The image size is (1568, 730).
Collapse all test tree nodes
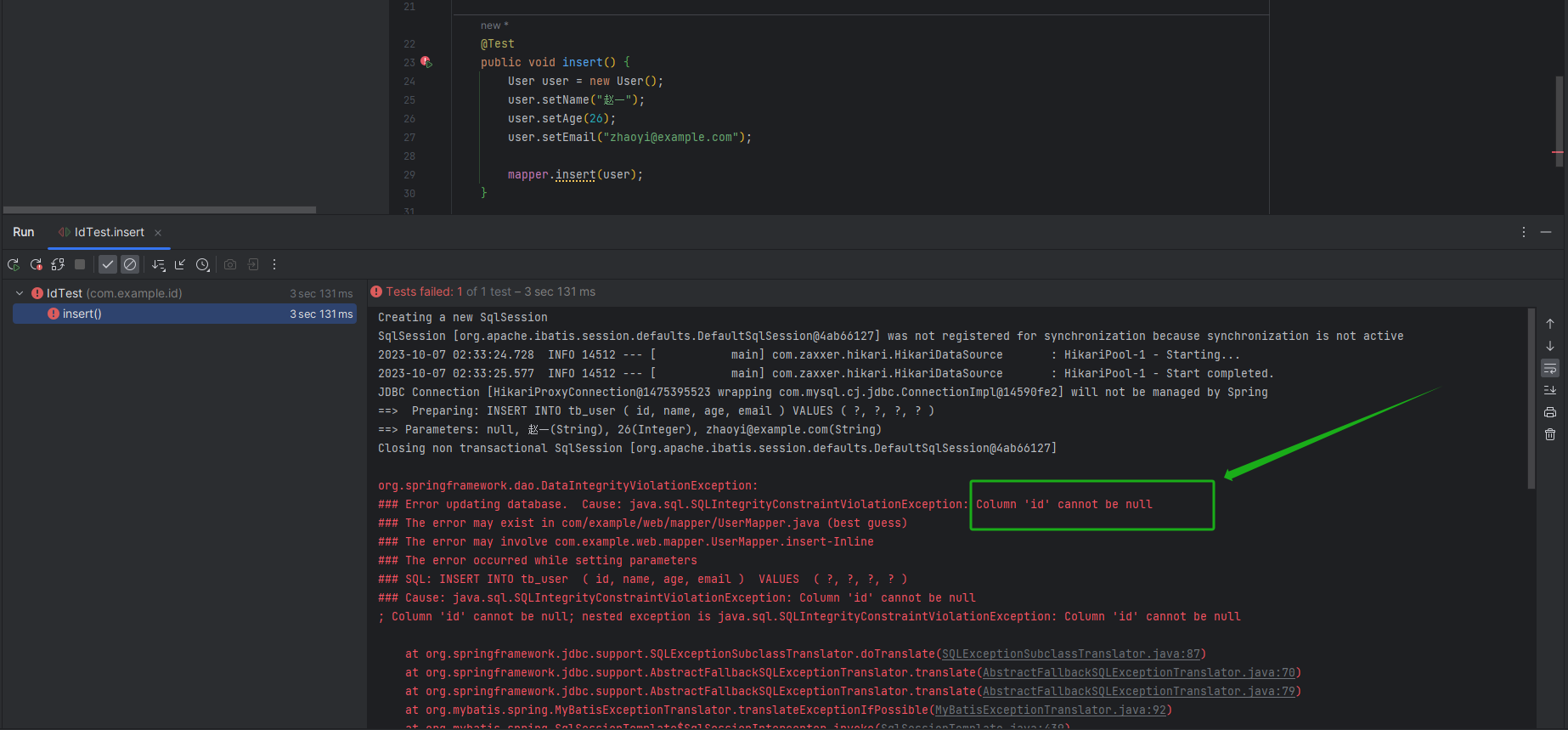click(180, 265)
